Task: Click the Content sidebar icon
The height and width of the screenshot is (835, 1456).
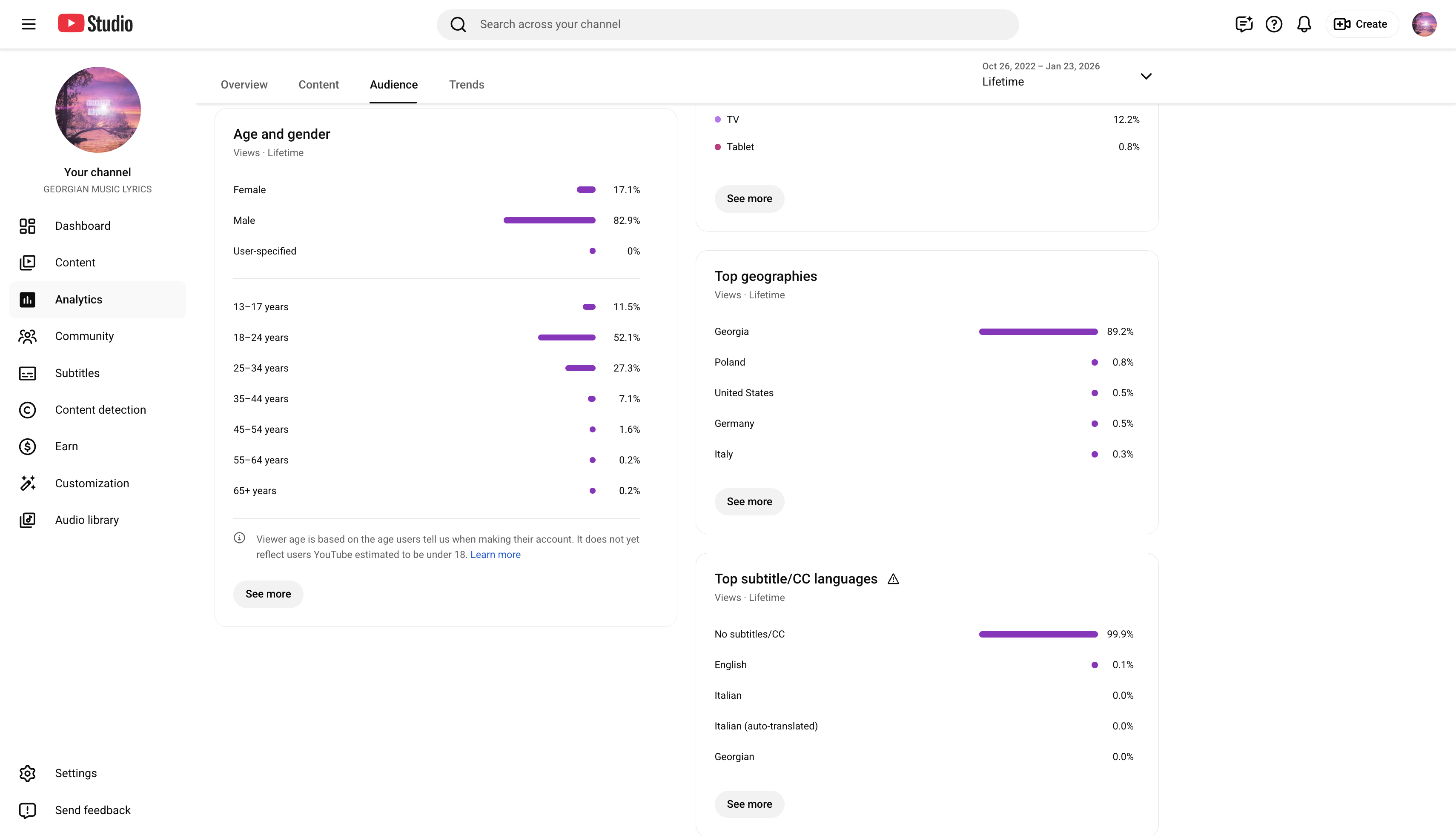Action: tap(28, 263)
